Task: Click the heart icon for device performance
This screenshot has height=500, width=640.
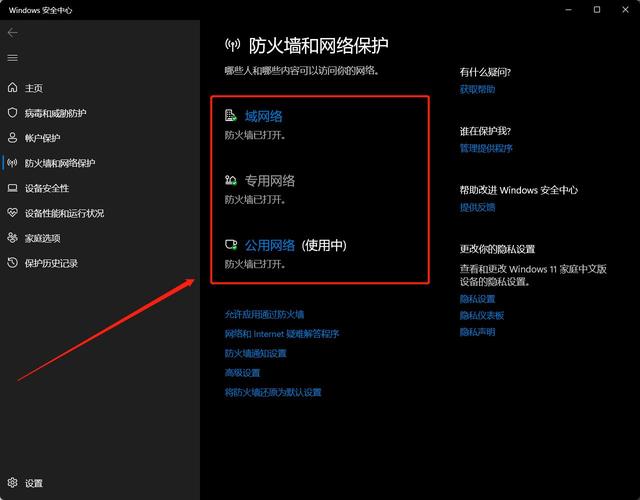Action: [13, 213]
